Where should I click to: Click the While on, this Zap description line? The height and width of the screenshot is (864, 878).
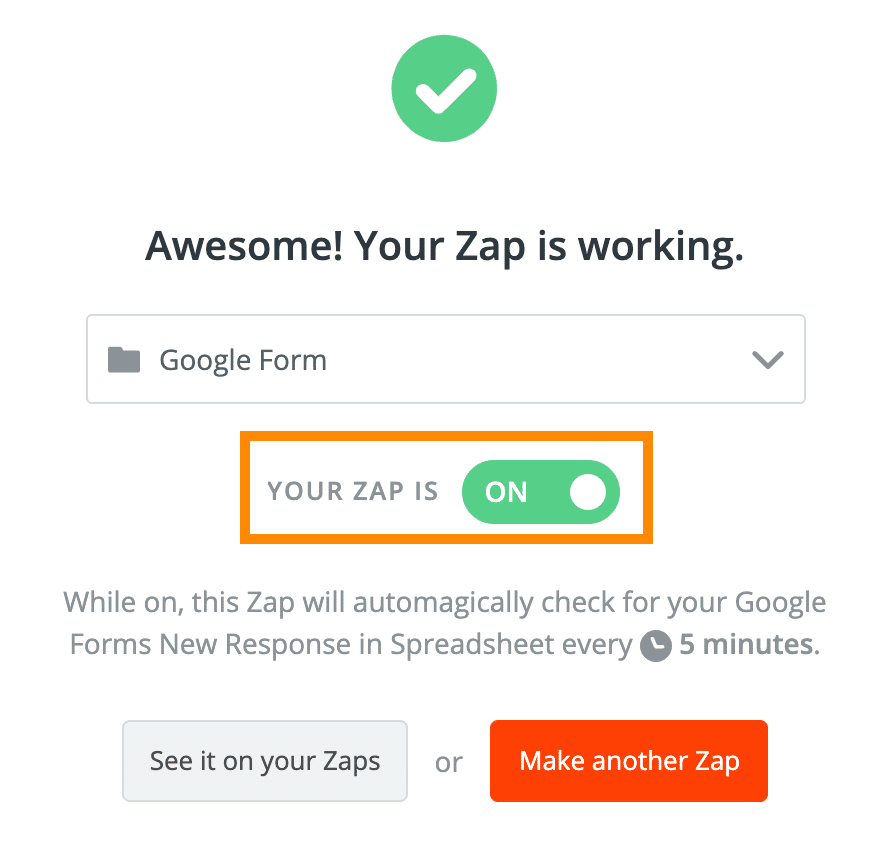pyautogui.click(x=444, y=604)
